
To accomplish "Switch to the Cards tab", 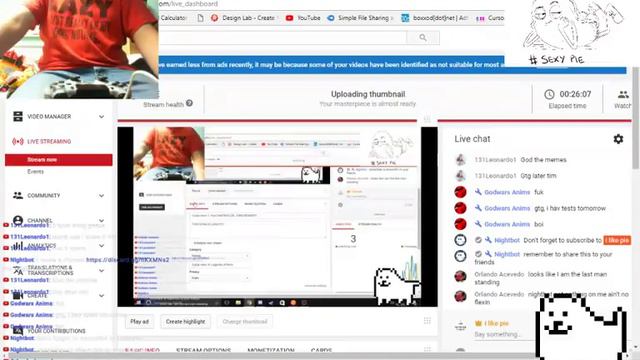I will point(321,350).
